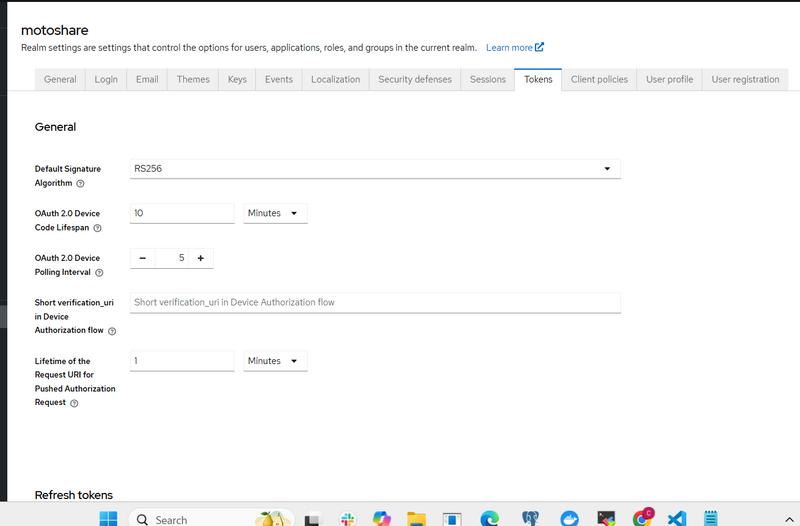Show help for OAuth 2.0 Device Code Lifespan
This screenshot has width=800, height=526.
click(x=97, y=228)
